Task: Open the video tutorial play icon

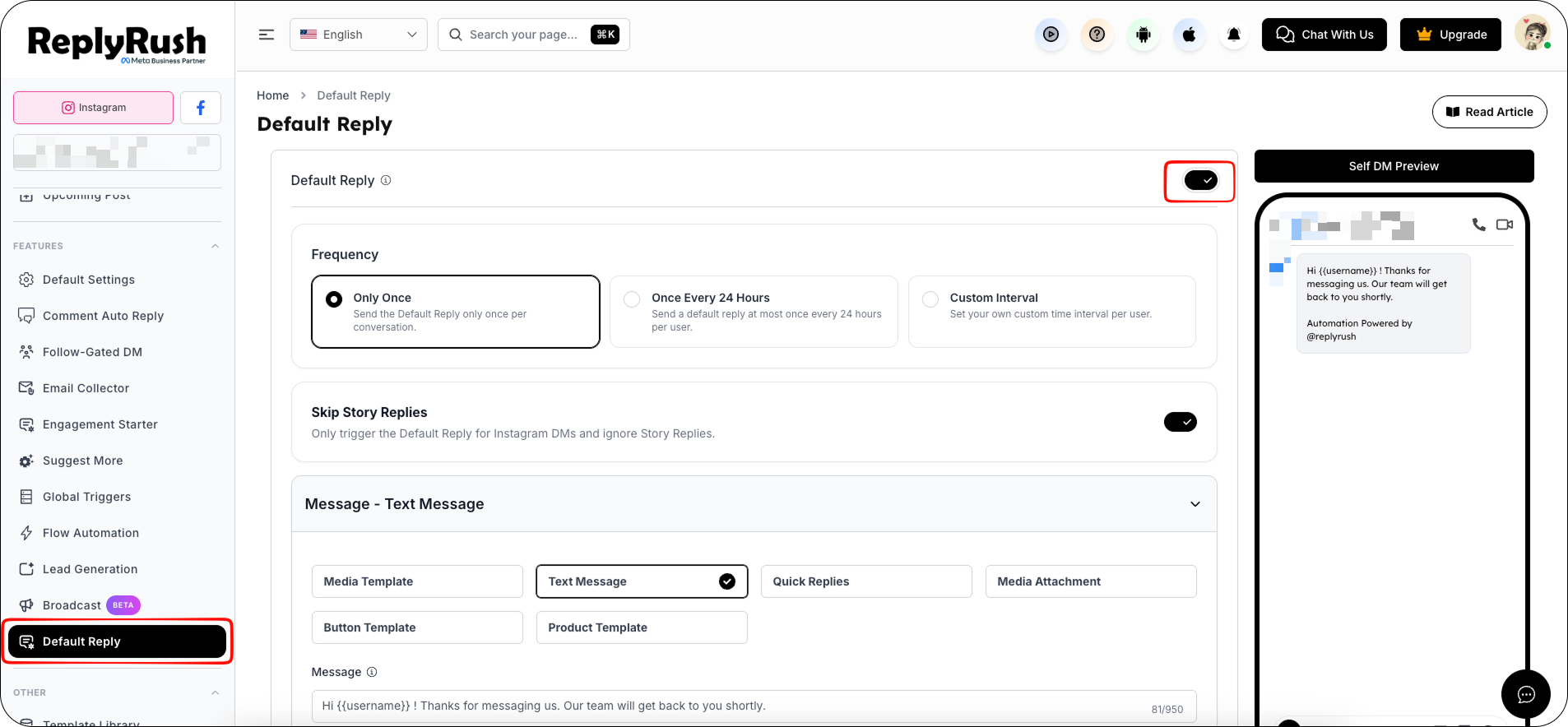Action: click(1051, 35)
